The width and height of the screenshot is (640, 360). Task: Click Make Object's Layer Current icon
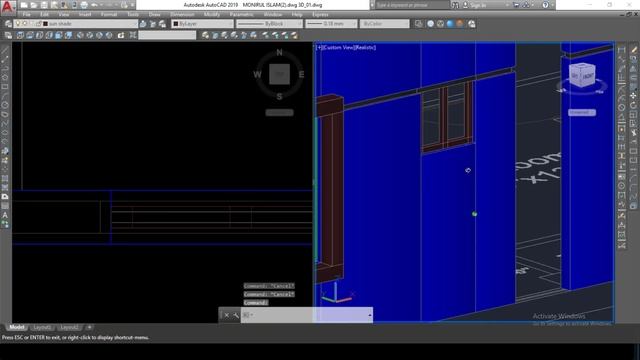coord(143,24)
